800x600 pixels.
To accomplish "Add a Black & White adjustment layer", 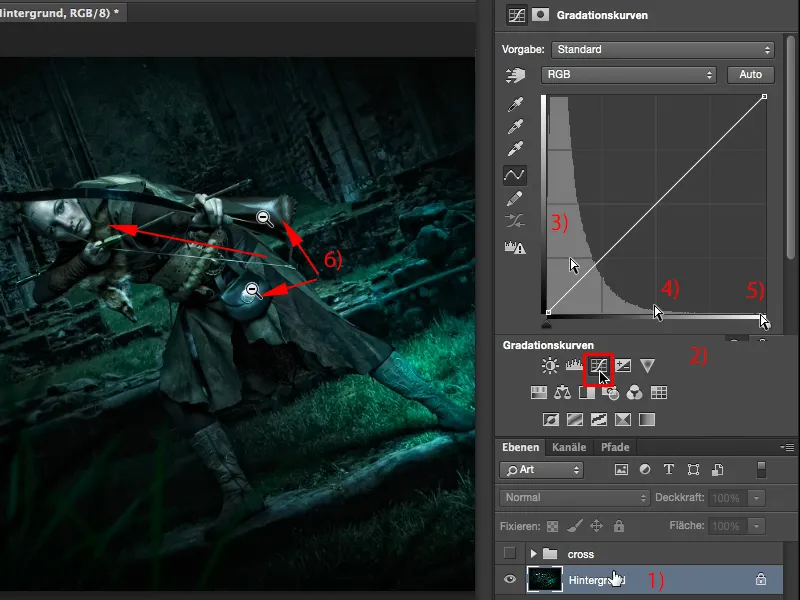I will [x=587, y=392].
